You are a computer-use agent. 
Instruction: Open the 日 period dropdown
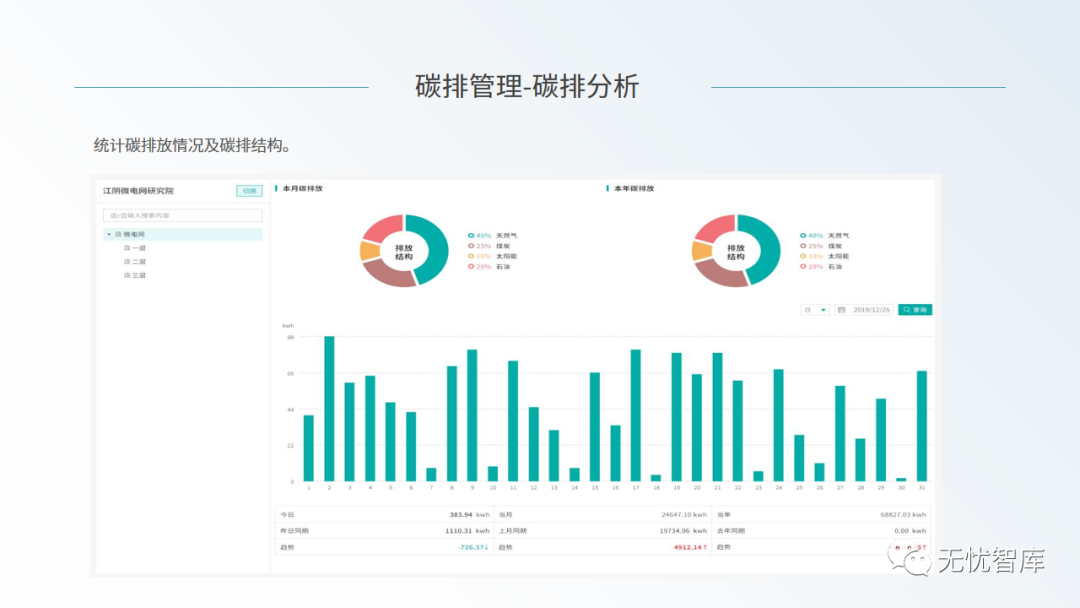point(815,310)
